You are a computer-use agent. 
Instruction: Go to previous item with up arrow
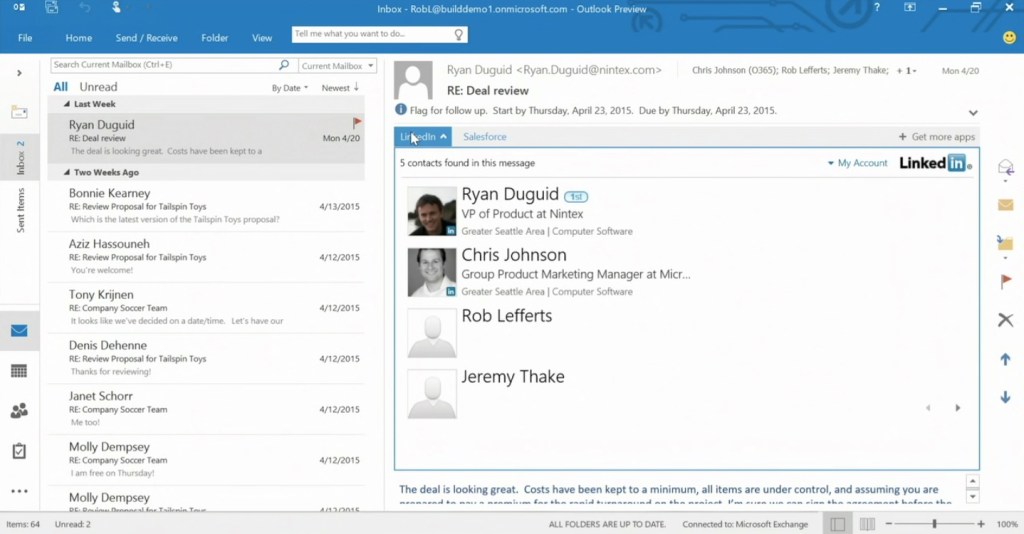tap(1005, 359)
